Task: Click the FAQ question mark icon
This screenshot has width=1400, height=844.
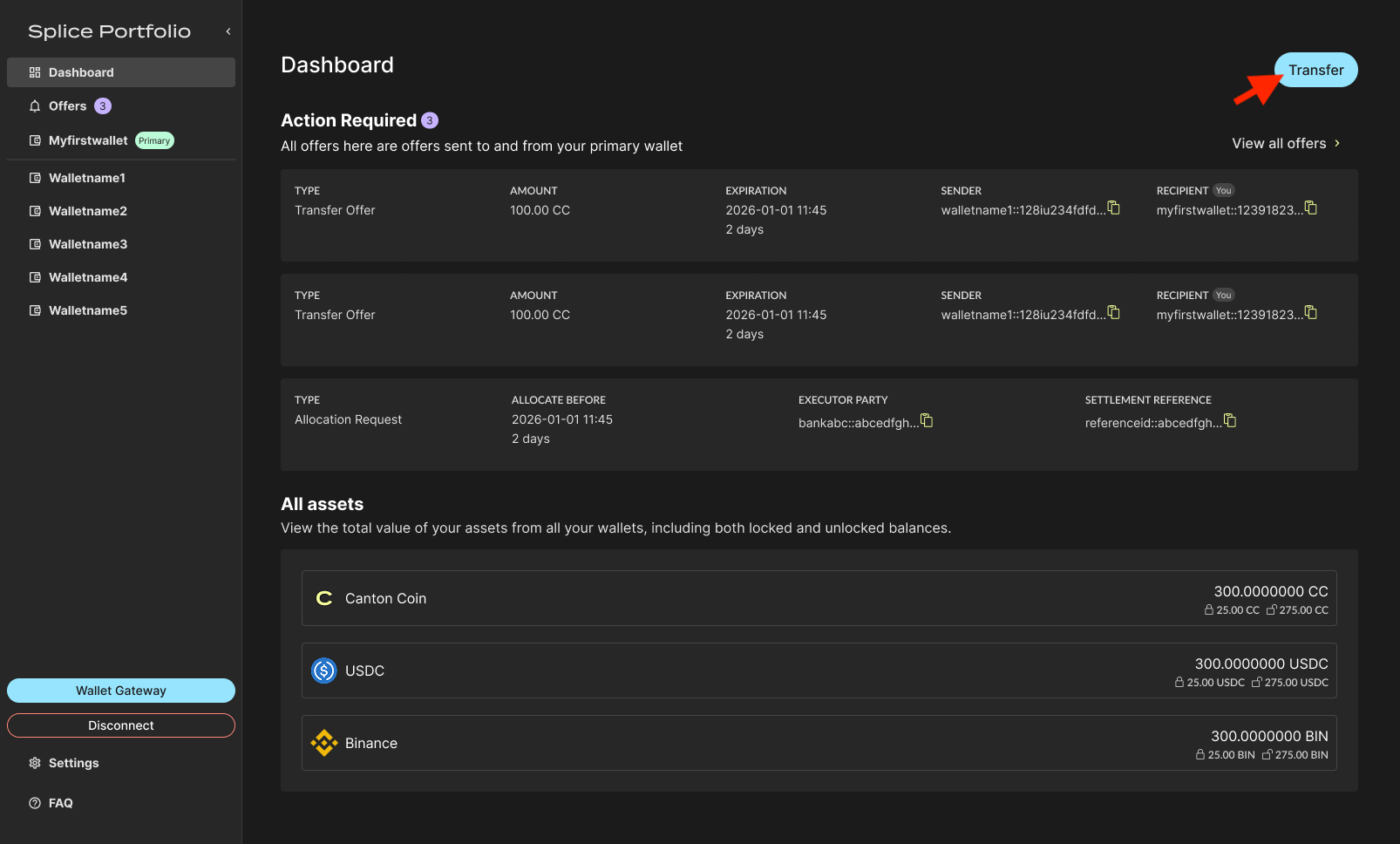Action: [x=35, y=803]
